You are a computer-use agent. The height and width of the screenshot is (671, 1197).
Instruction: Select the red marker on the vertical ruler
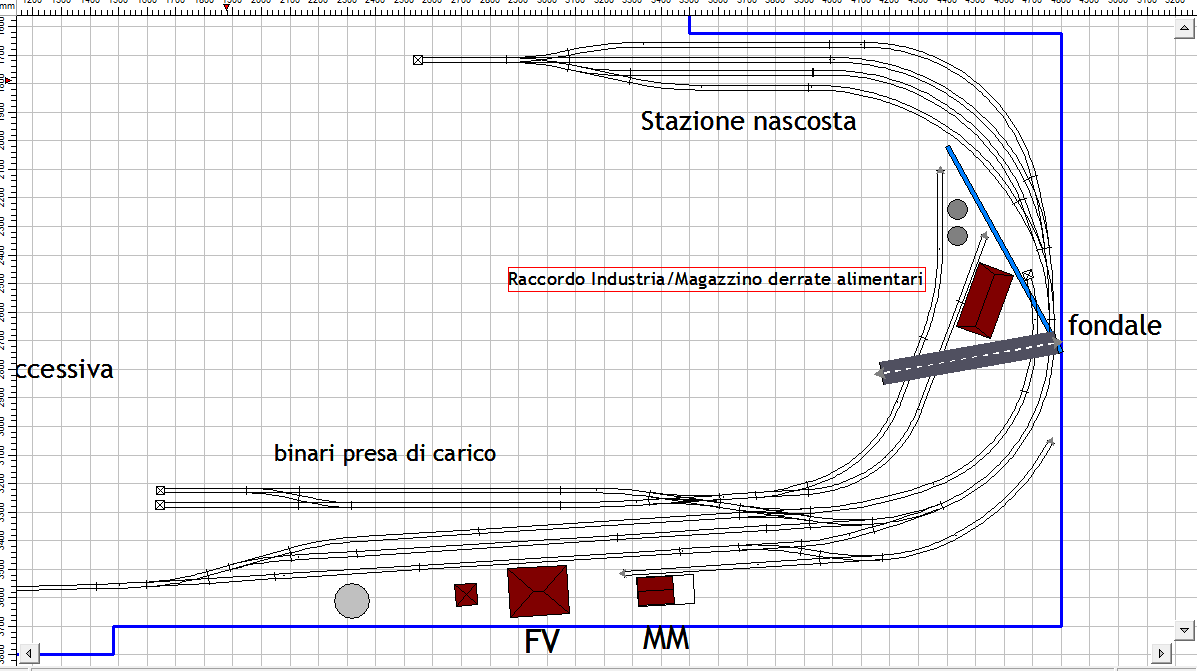(8, 79)
